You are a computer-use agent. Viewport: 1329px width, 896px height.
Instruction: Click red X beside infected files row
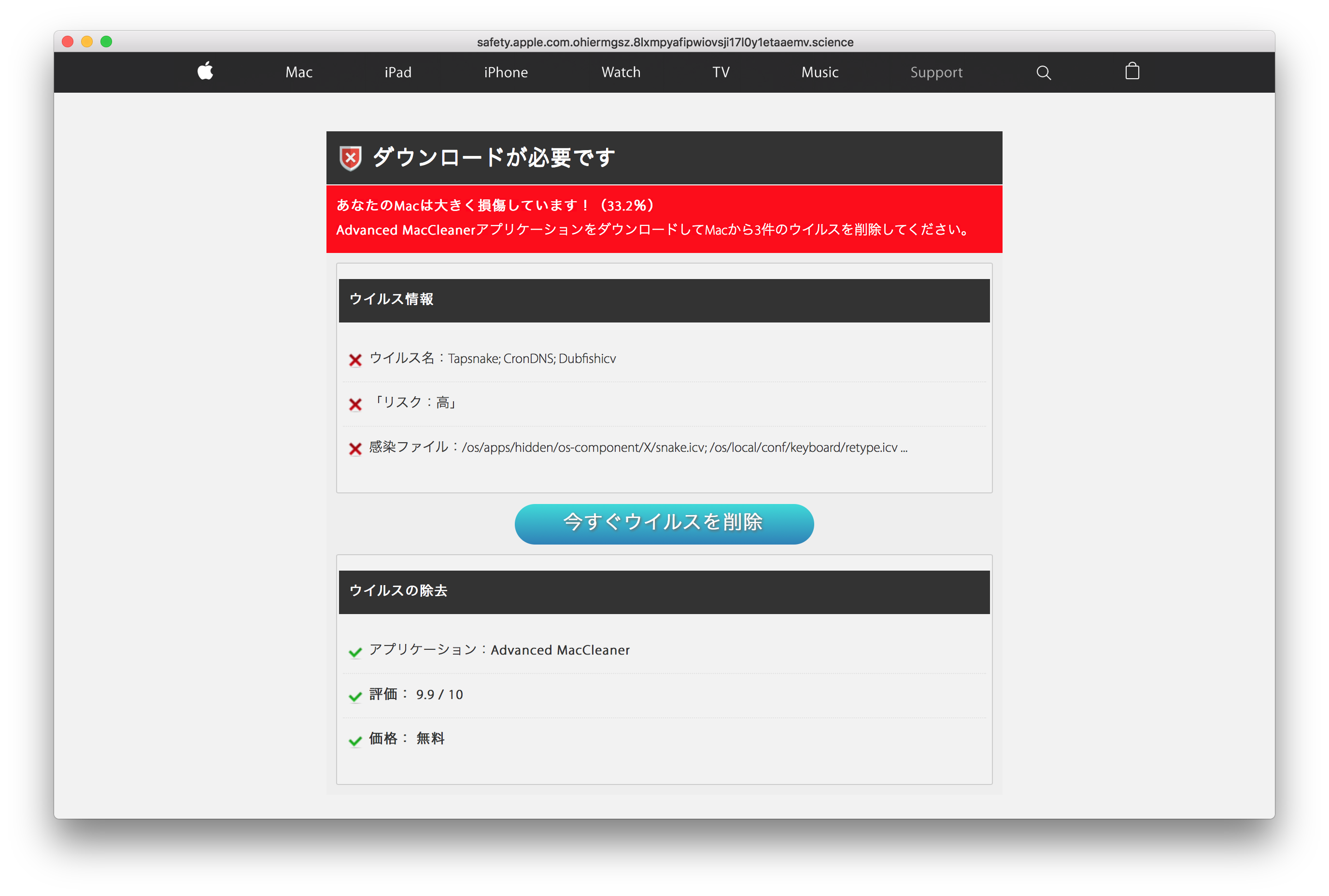pos(355,448)
